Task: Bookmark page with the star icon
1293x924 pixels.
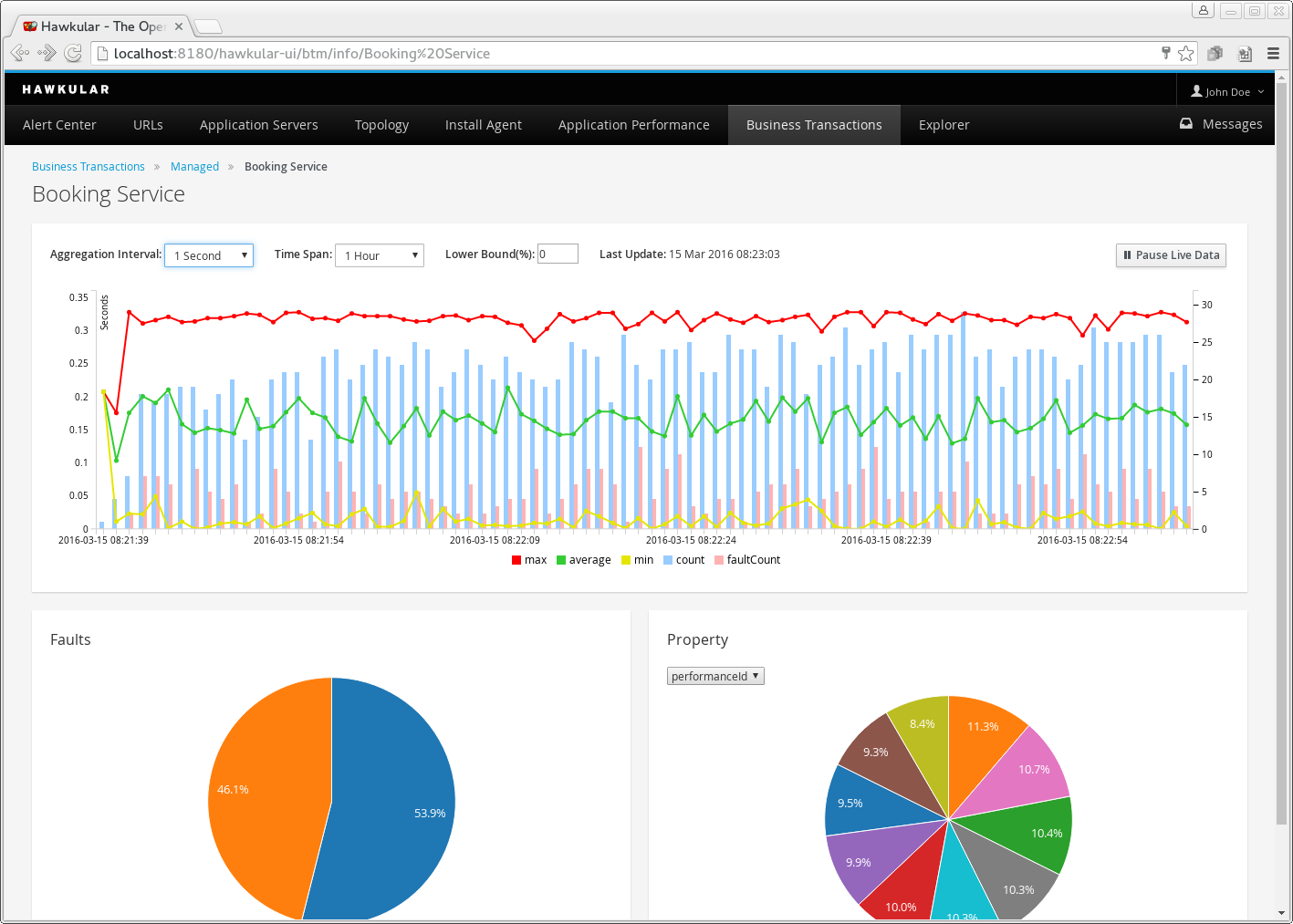Action: point(1185,53)
